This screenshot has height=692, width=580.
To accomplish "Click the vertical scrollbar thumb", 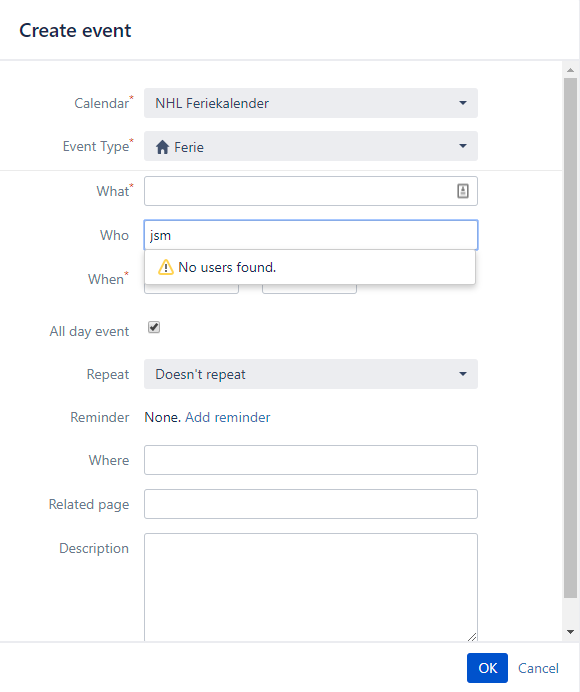I will 570,338.
